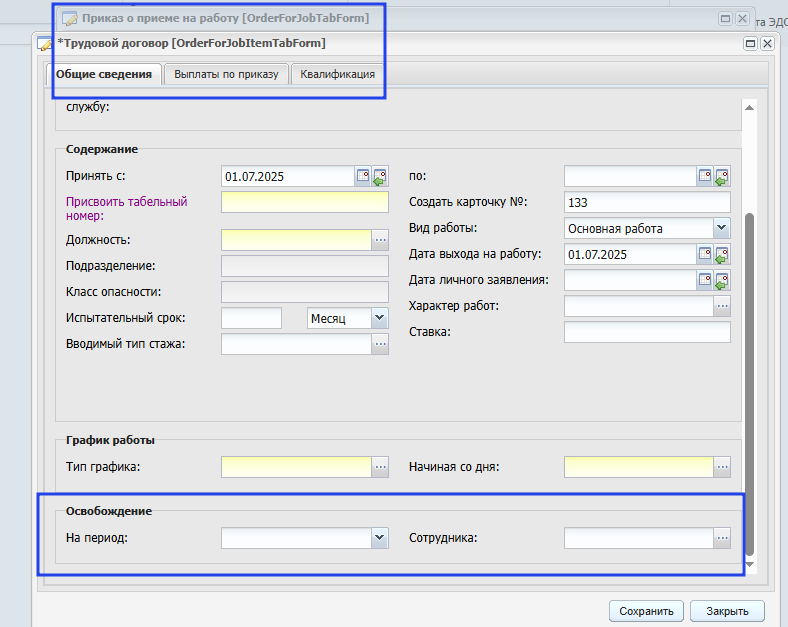Focus the Дата выхода на работу field

[x=631, y=254]
